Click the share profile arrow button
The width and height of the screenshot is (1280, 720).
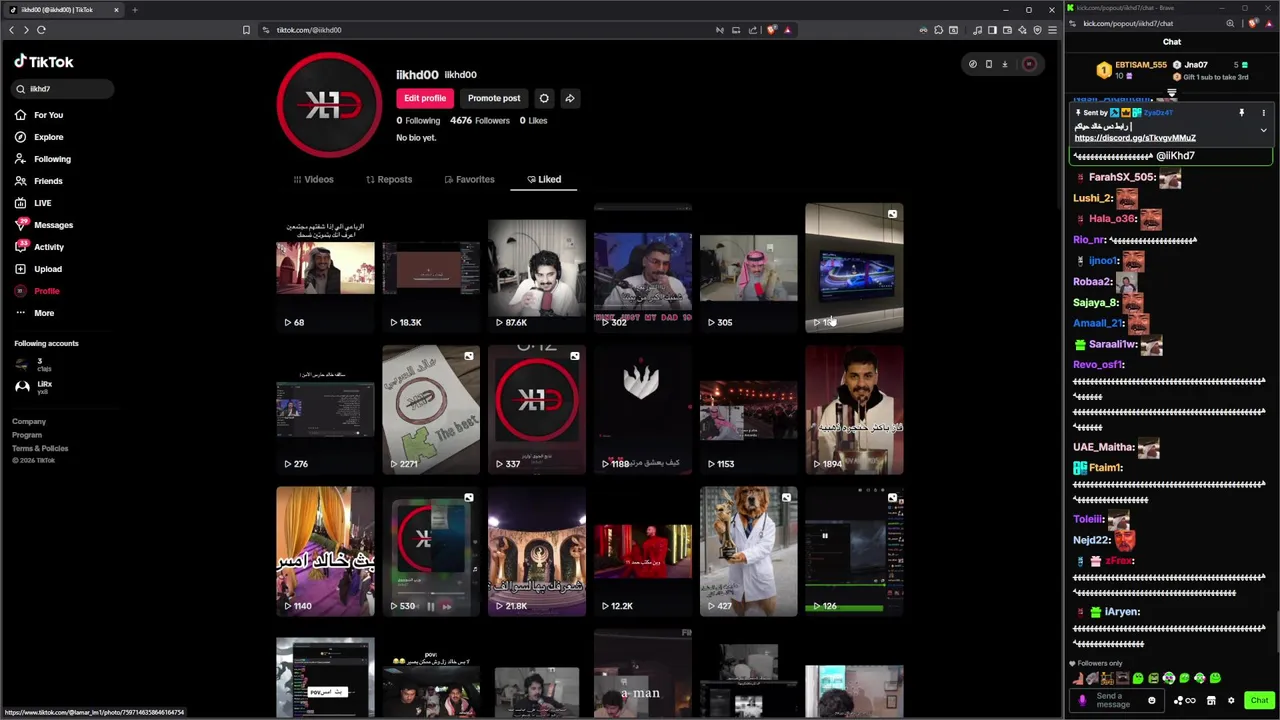coord(569,98)
